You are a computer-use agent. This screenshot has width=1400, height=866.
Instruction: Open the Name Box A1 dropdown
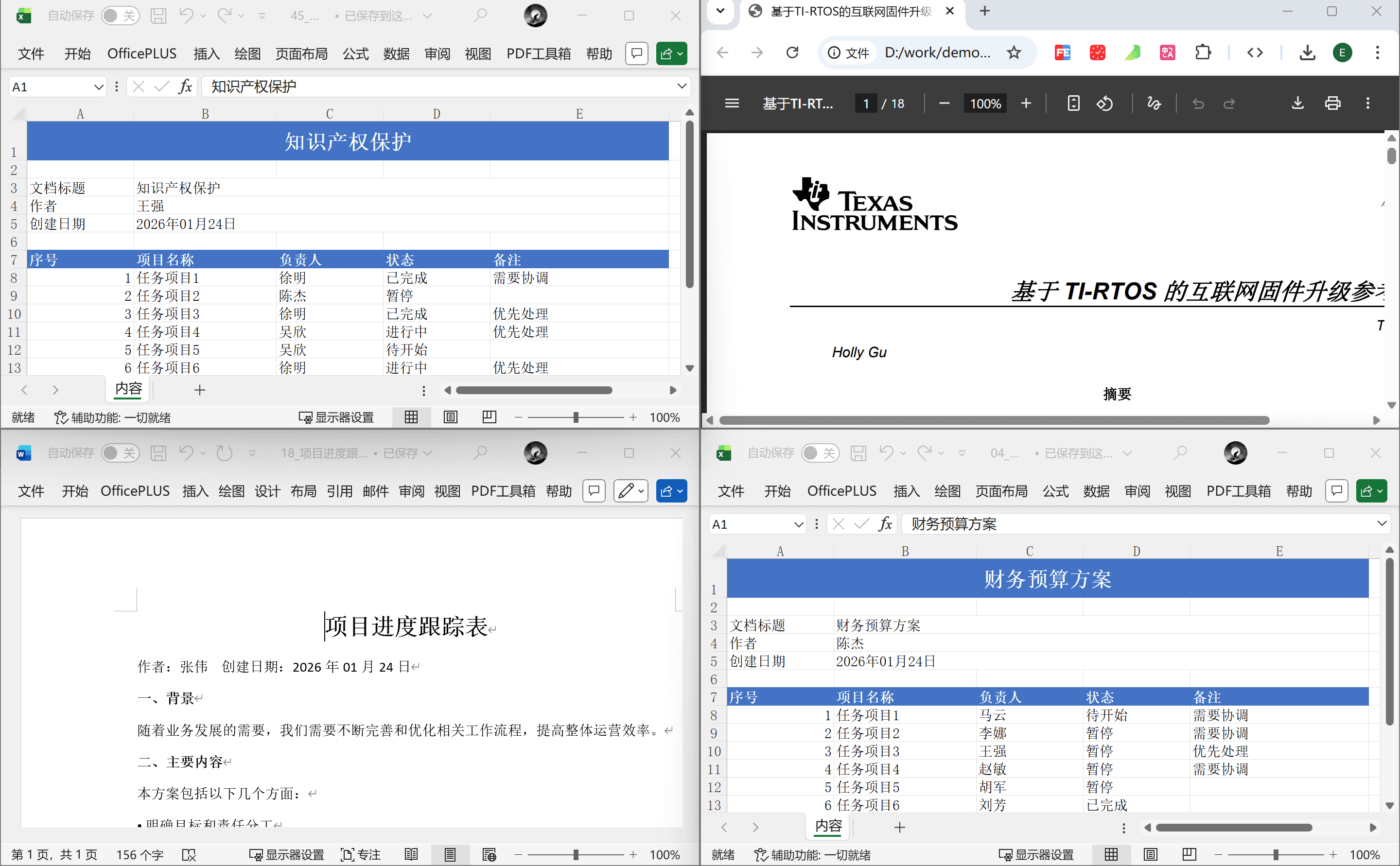98,87
